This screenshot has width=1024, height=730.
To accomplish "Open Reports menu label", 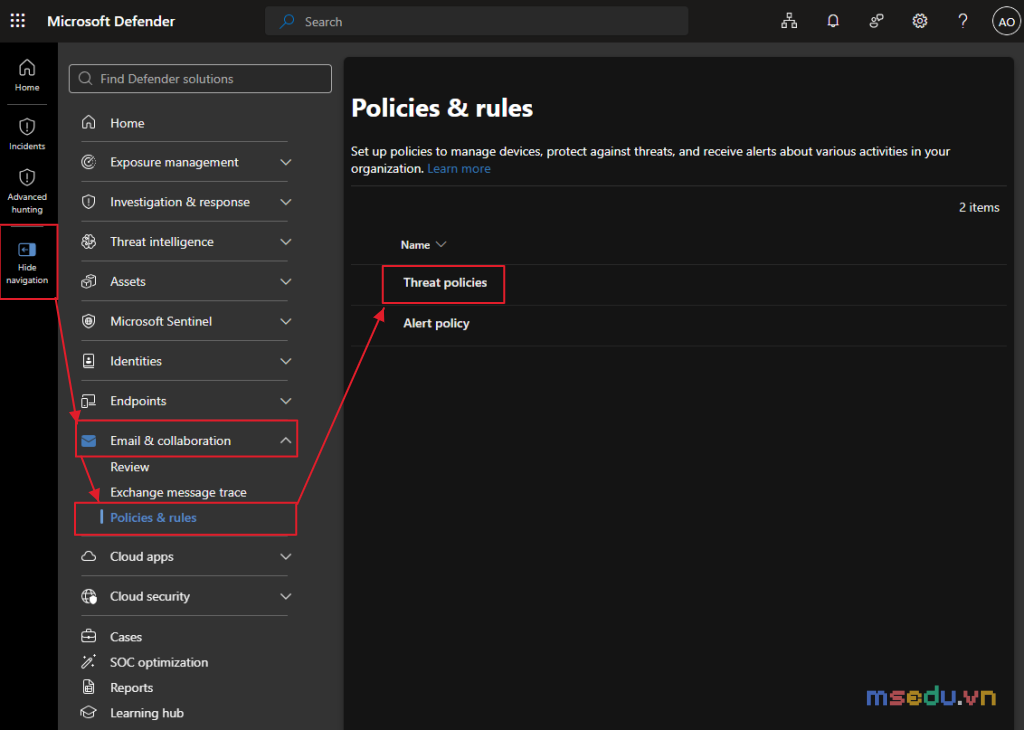I will click(x=131, y=688).
